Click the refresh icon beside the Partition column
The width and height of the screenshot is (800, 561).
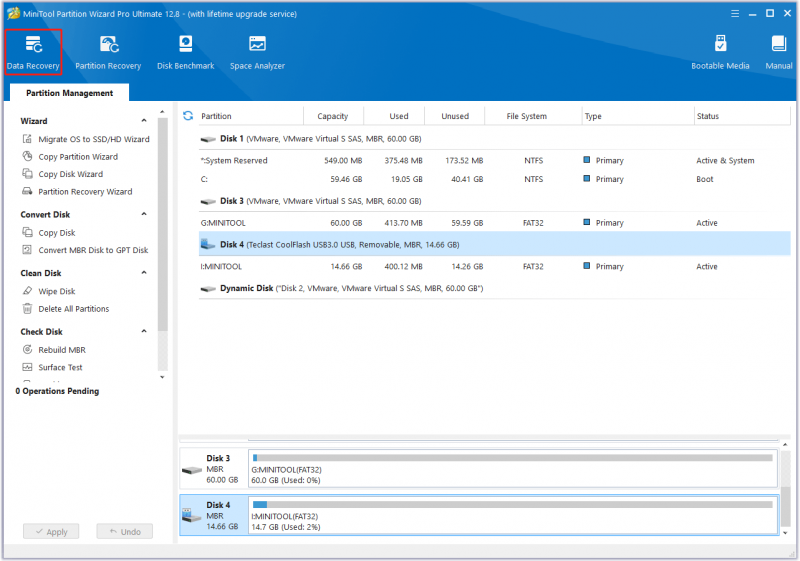[188, 116]
